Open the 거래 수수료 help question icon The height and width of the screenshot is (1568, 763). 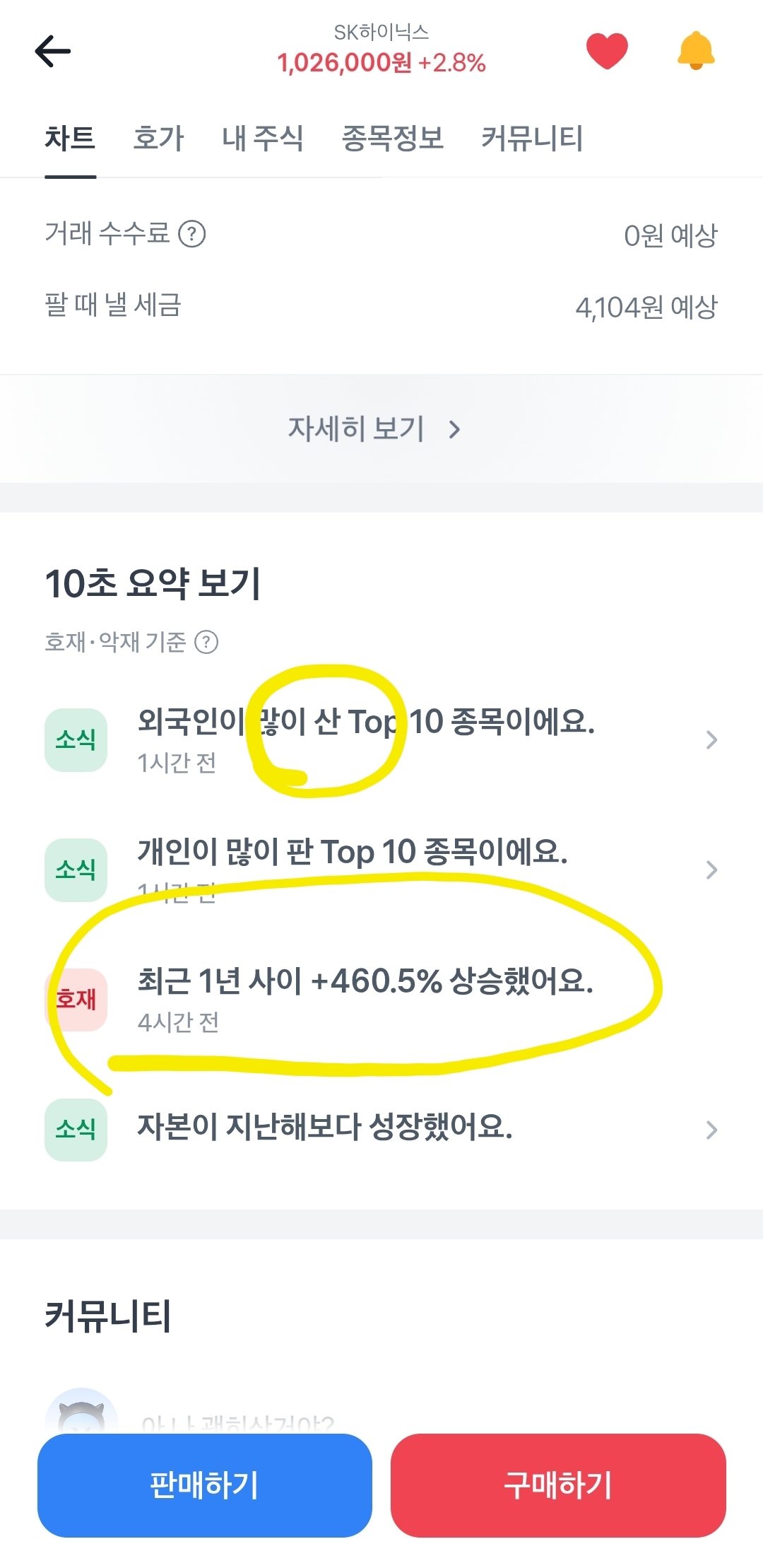(191, 233)
